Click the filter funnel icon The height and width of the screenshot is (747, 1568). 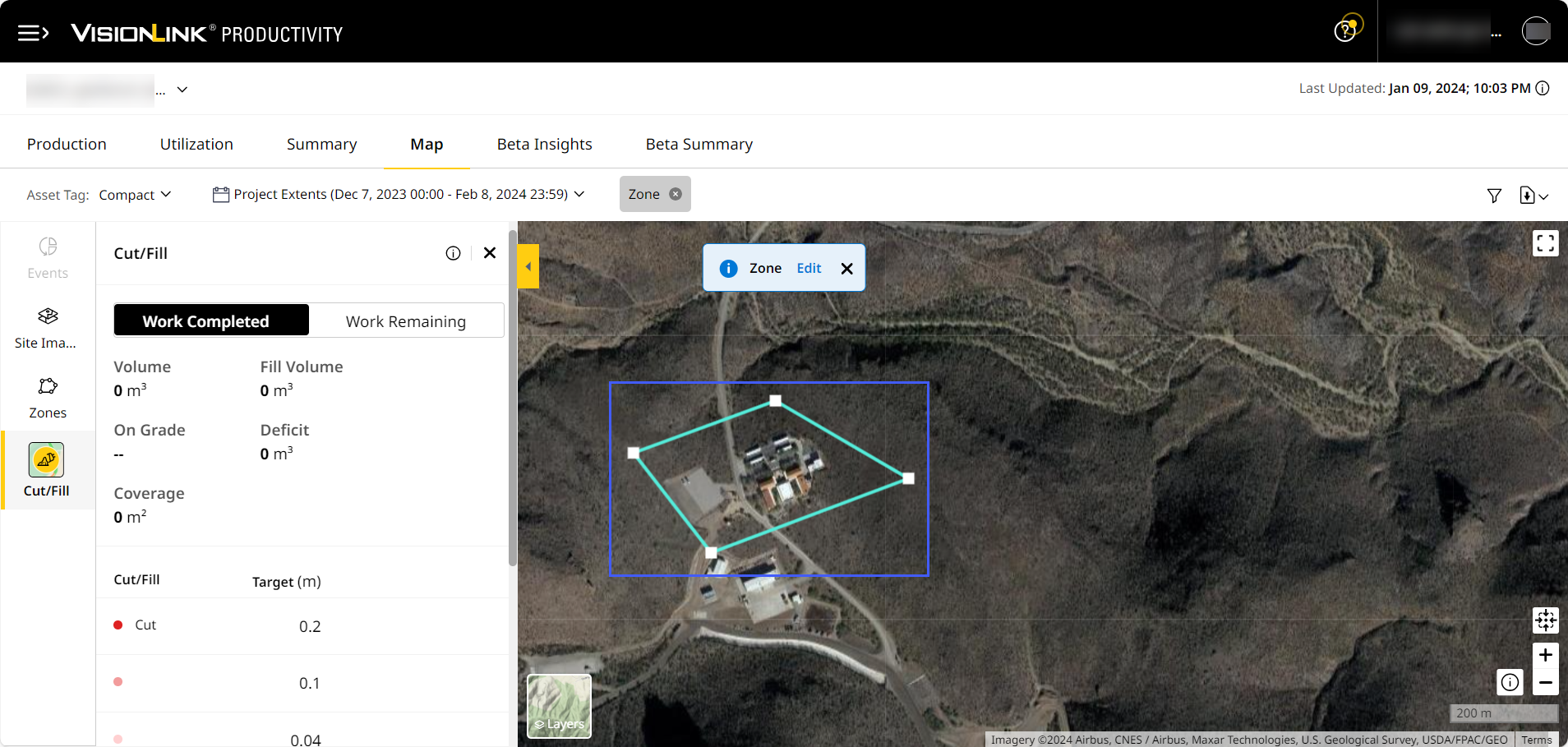[1494, 196]
